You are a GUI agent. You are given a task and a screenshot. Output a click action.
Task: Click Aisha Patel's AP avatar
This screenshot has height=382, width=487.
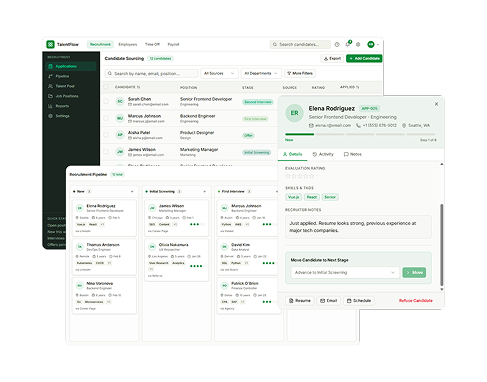click(120, 135)
